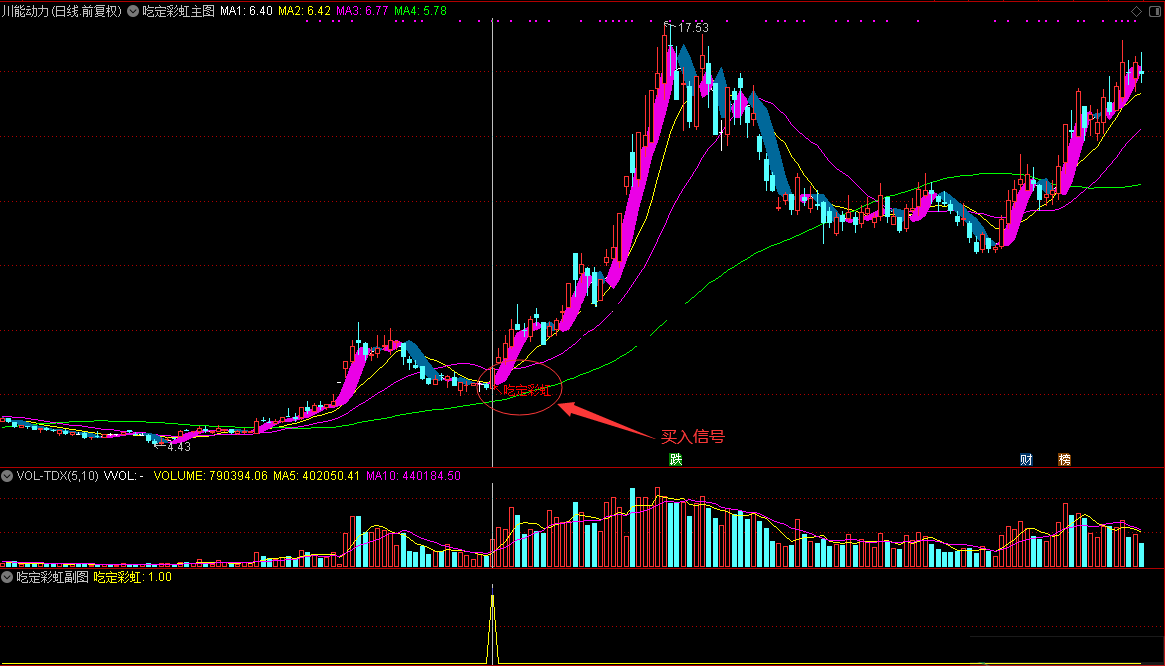
Task: Click the green 跌 marker icon
Action: click(677, 460)
